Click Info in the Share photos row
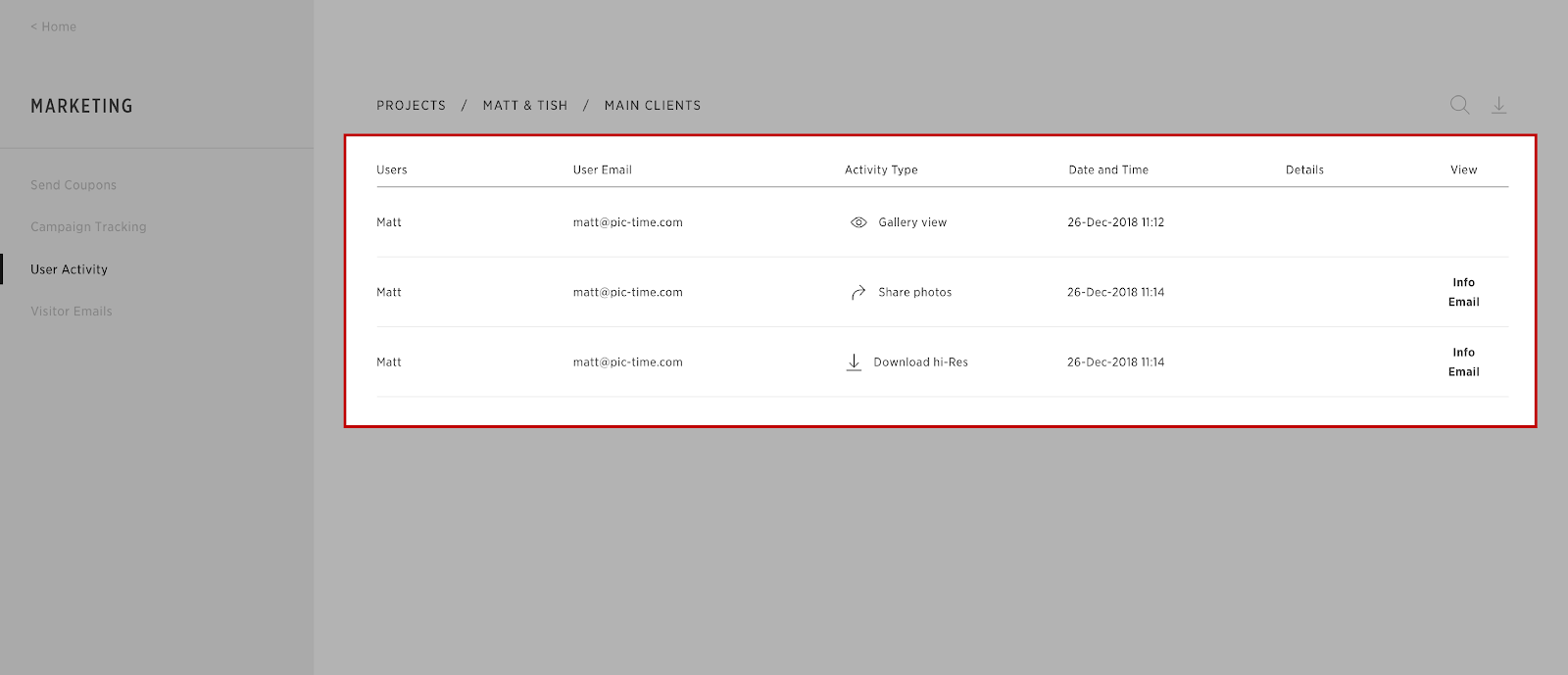Viewport: 1568px width, 675px height. (1464, 282)
